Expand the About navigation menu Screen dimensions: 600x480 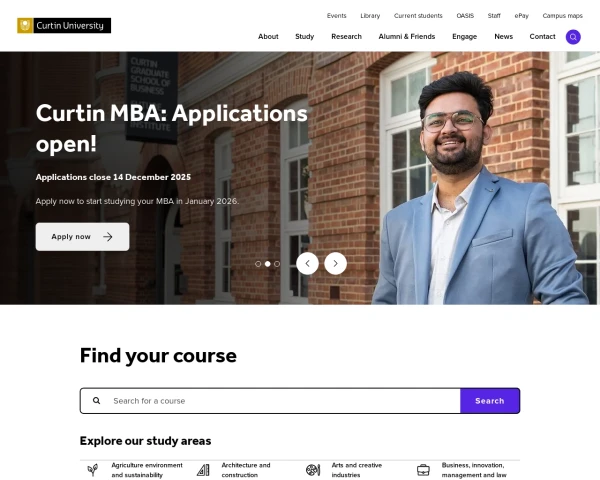pos(268,36)
